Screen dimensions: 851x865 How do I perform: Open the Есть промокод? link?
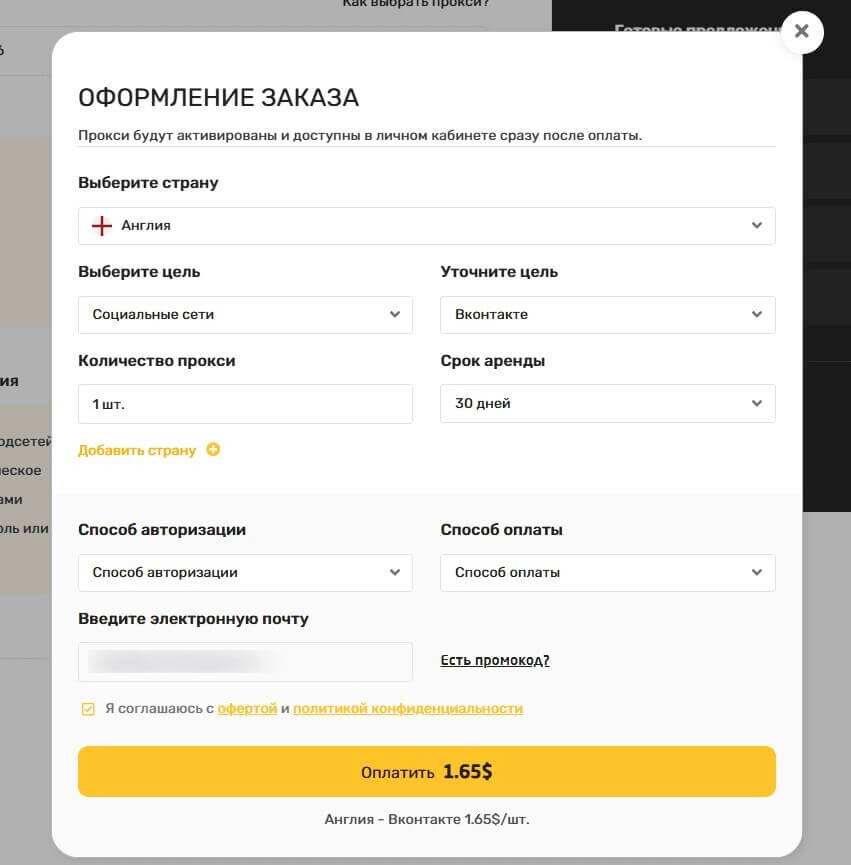tap(495, 660)
